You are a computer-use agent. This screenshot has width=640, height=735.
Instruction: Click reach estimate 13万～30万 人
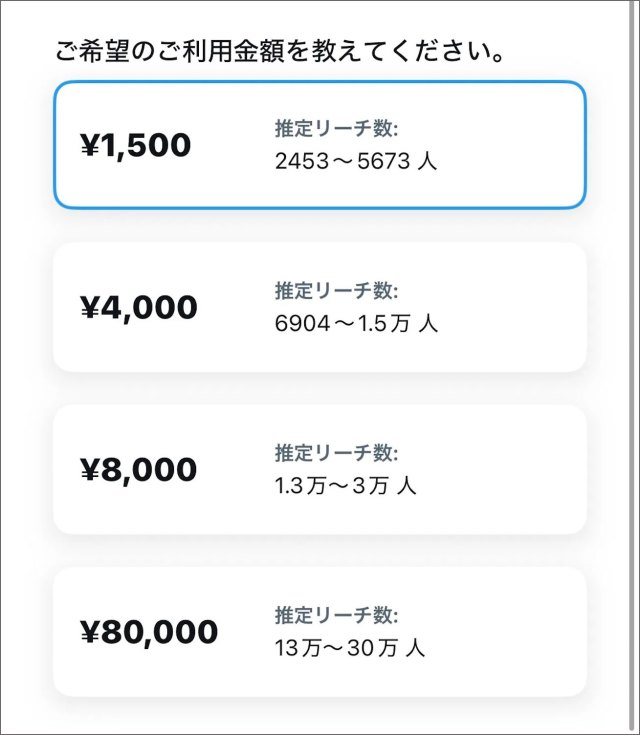[350, 648]
